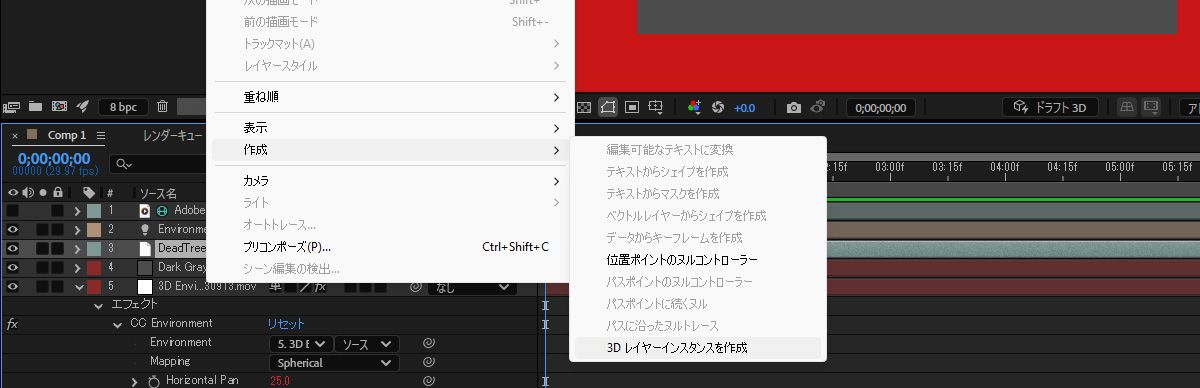The width and height of the screenshot is (1200, 388).
Task: Open the ソース dropdown for Environment
Action: 366,343
